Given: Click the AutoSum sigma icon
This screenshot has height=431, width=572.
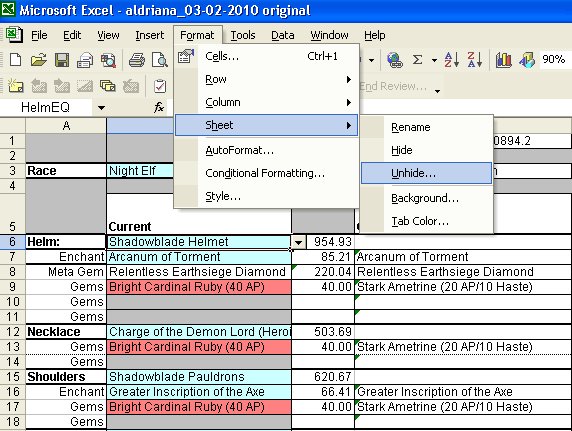Looking at the screenshot, I should pyautogui.click(x=417, y=59).
